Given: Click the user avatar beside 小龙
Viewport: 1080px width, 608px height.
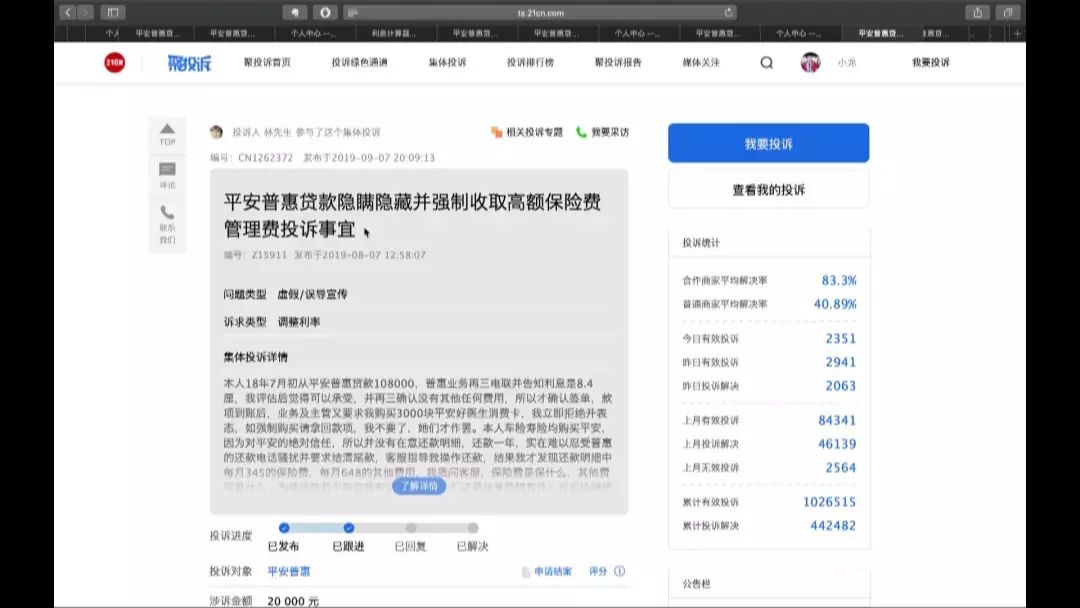Looking at the screenshot, I should click(811, 63).
